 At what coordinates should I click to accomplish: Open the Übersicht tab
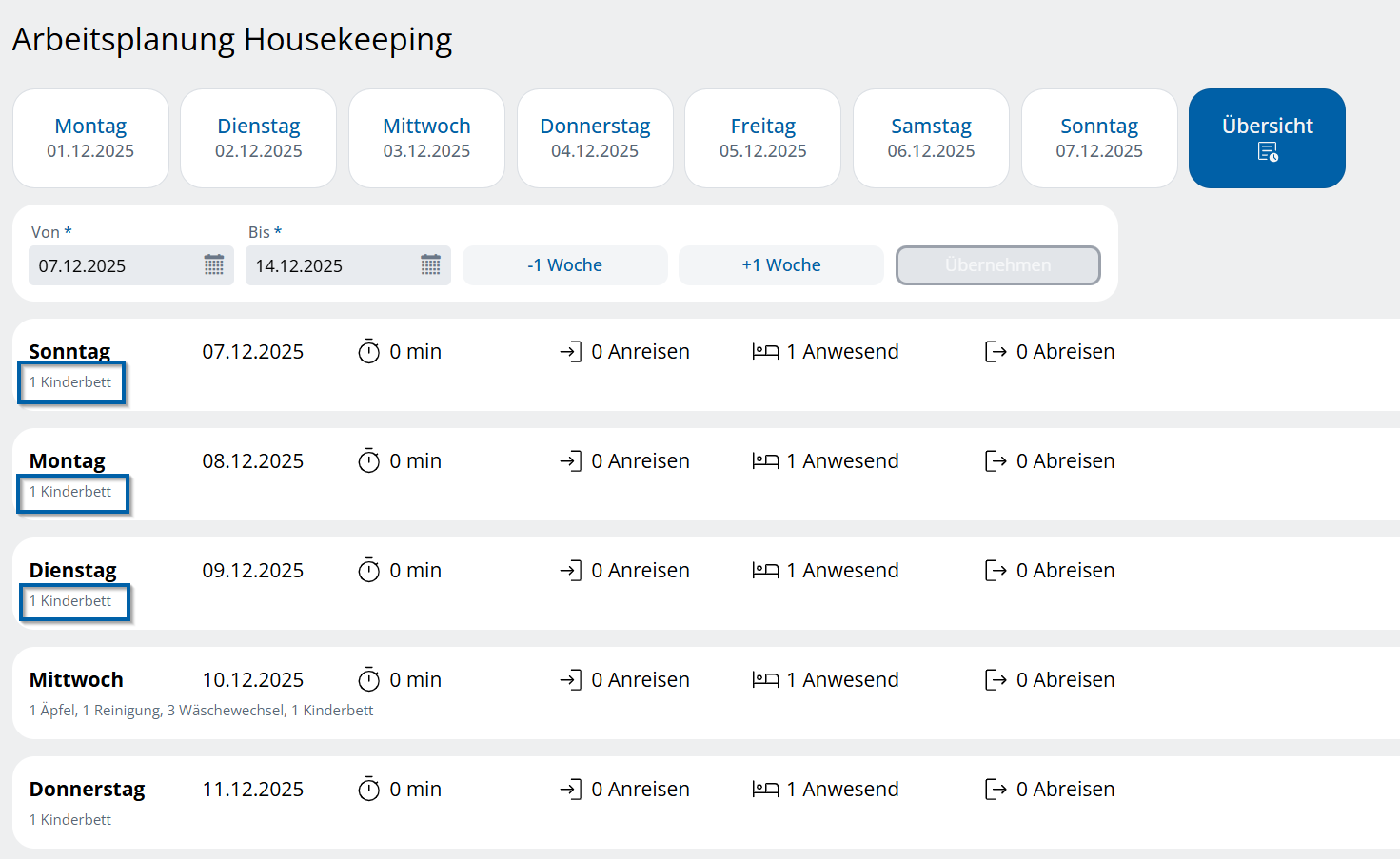pyautogui.click(x=1267, y=138)
